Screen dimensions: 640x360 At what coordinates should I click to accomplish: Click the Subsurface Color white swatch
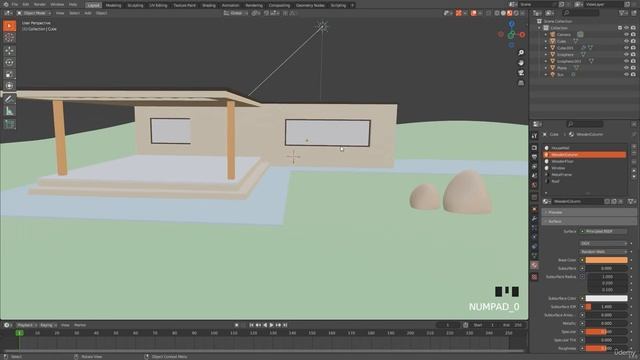[x=606, y=298]
